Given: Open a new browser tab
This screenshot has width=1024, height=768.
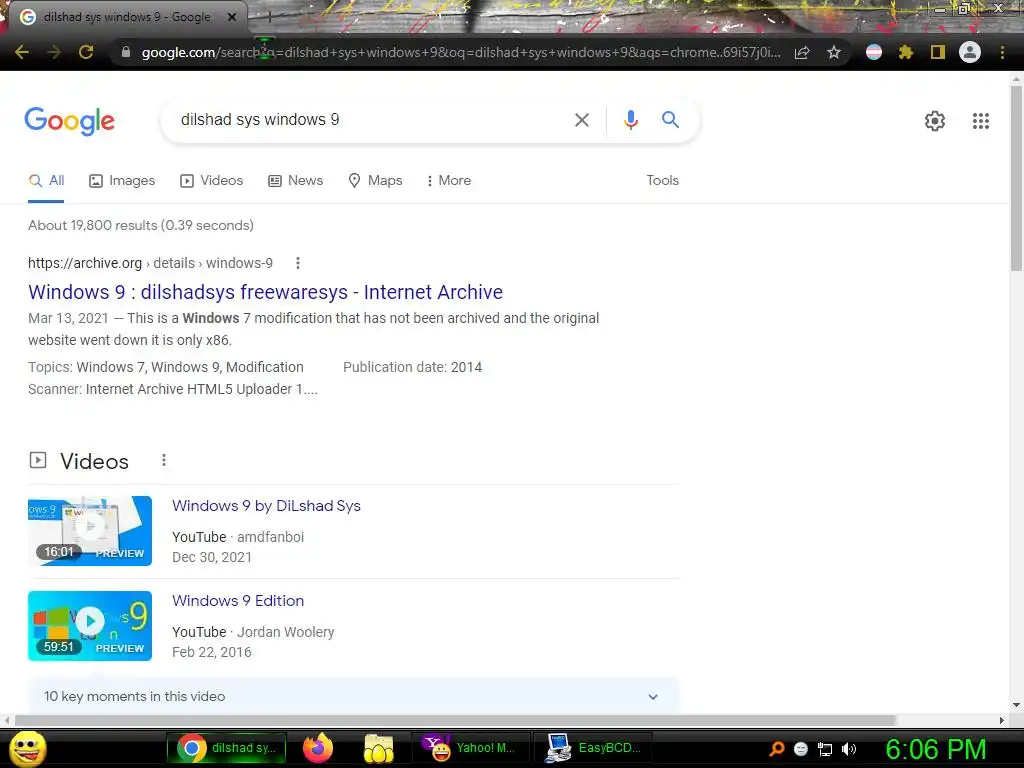Looking at the screenshot, I should (x=269, y=17).
